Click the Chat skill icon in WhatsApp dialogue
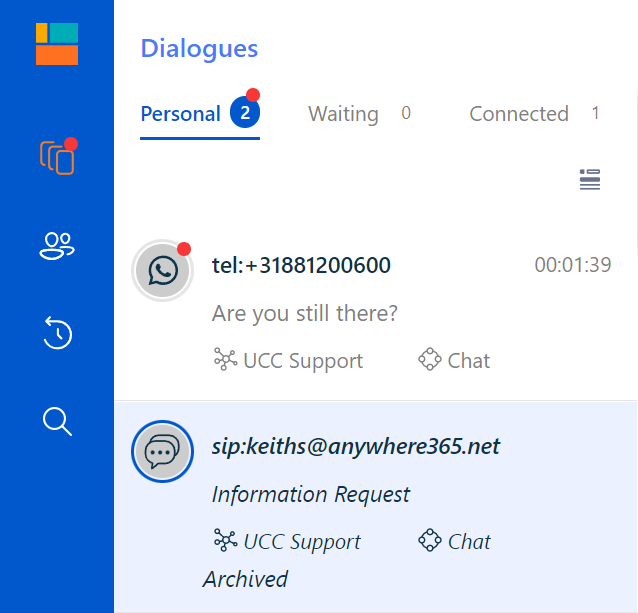This screenshot has width=638, height=613. click(430, 359)
